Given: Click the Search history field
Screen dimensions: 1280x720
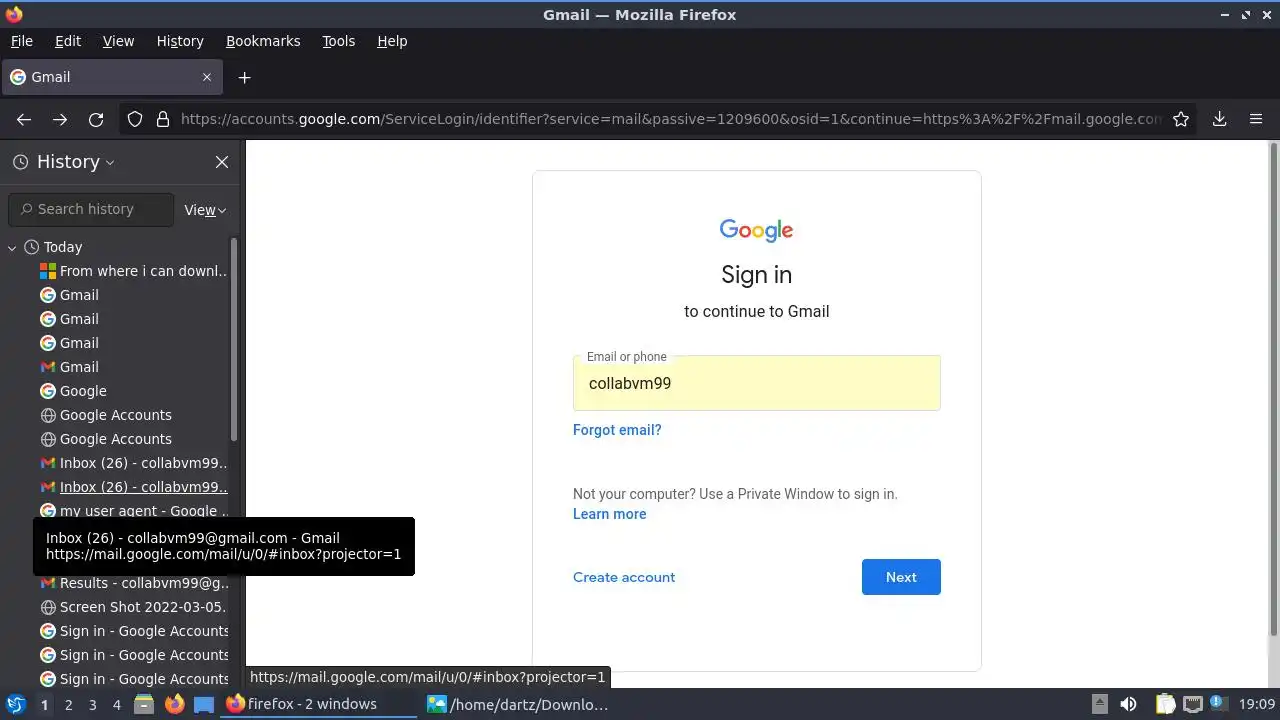Looking at the screenshot, I should (91, 209).
